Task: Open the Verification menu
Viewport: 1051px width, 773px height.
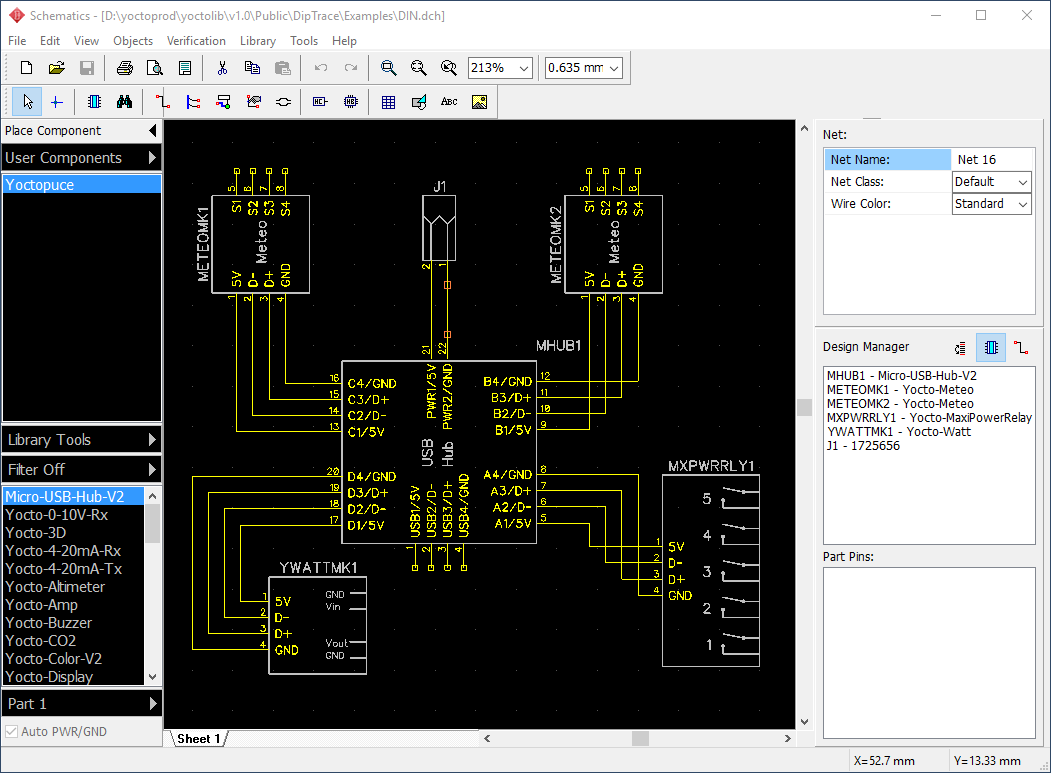Action: (x=196, y=41)
